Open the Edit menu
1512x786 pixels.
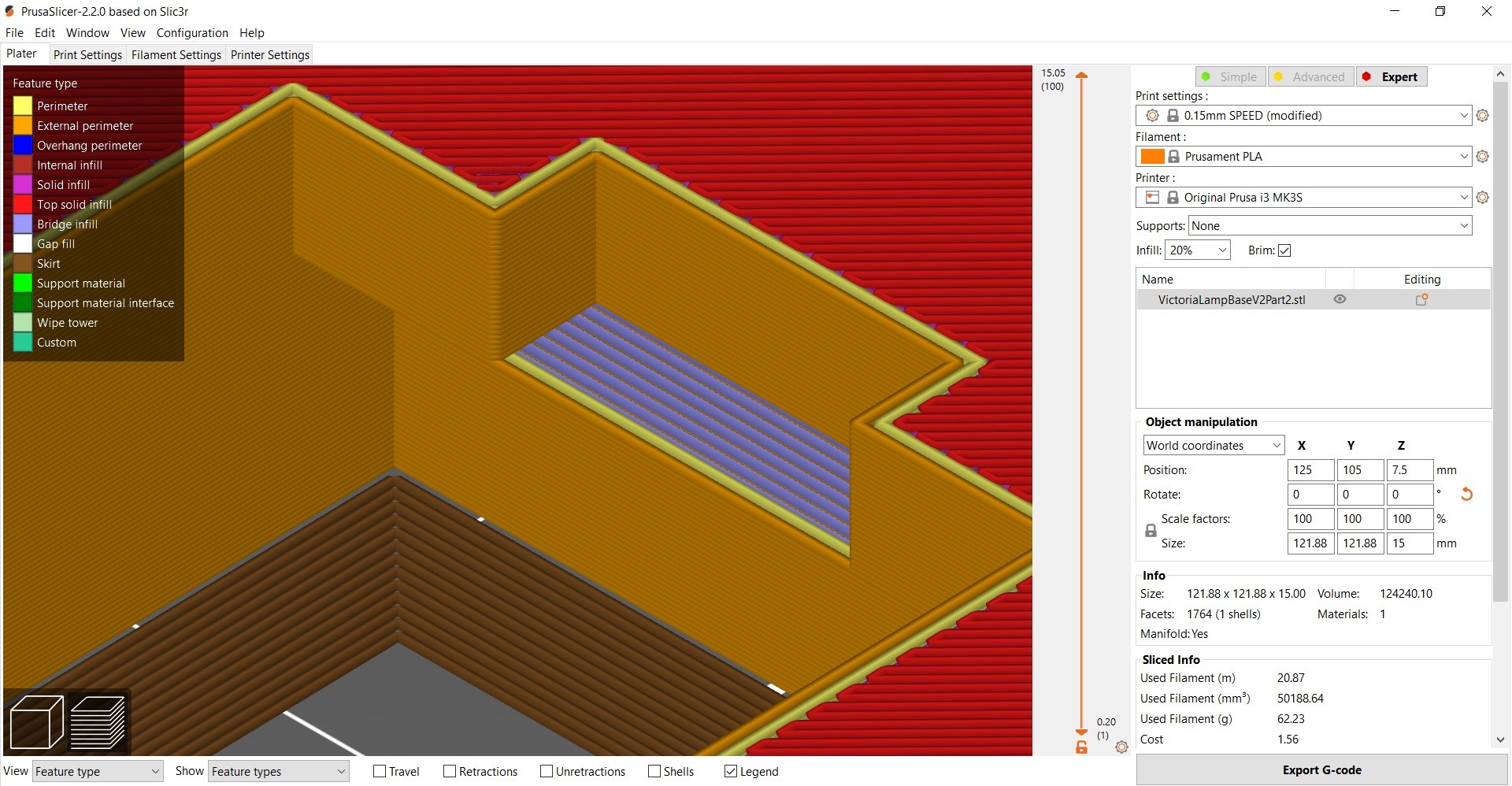pos(45,32)
